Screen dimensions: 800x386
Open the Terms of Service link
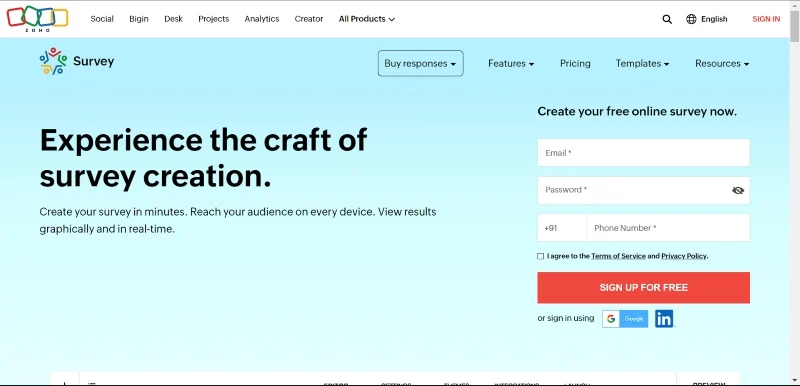[x=618, y=256]
